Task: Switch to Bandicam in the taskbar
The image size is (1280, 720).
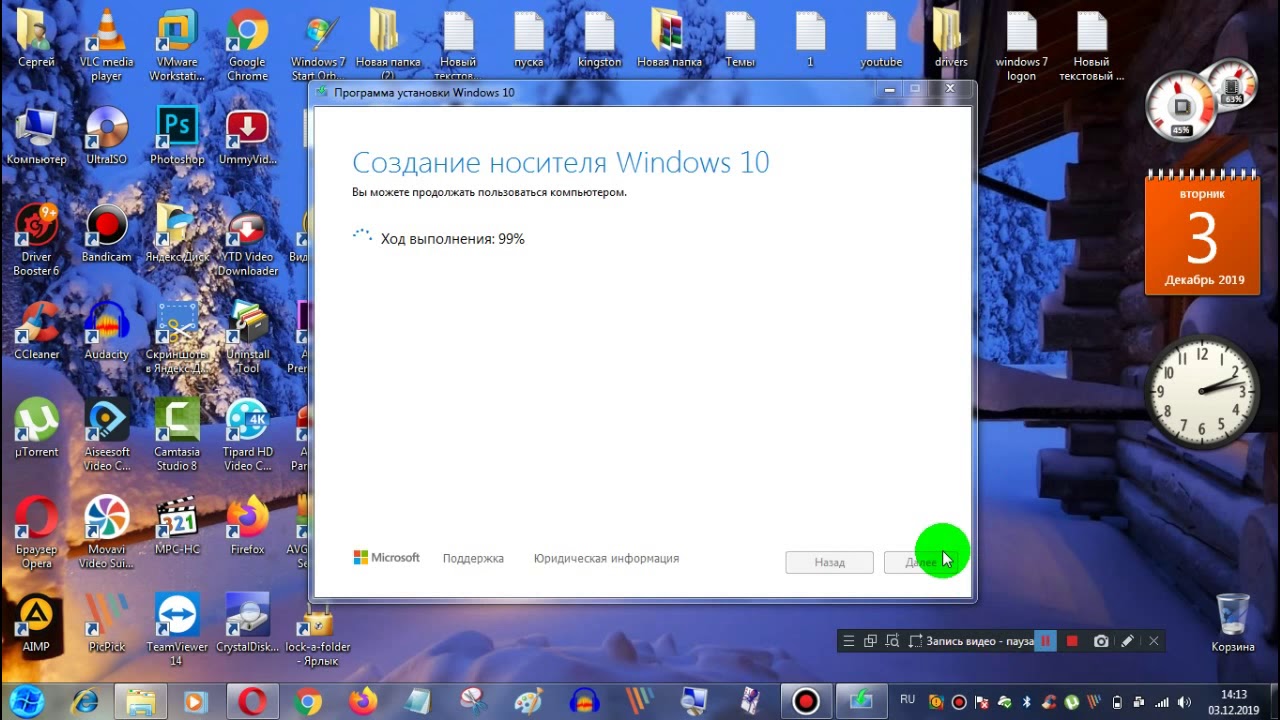Action: [x=806, y=701]
